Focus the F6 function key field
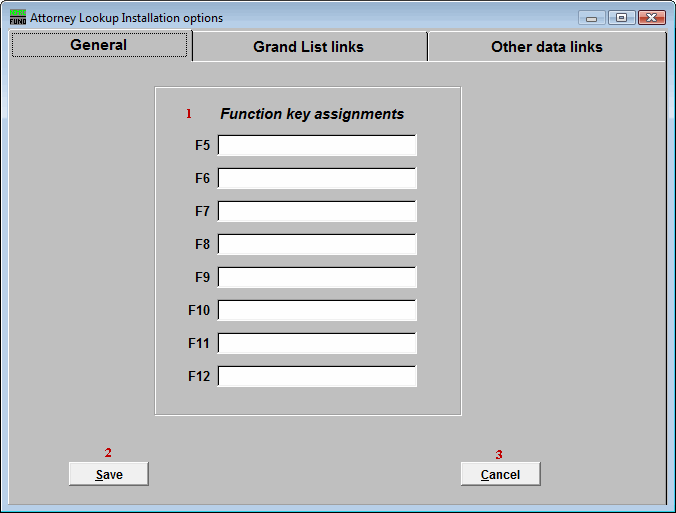676x513 pixels. (316, 179)
